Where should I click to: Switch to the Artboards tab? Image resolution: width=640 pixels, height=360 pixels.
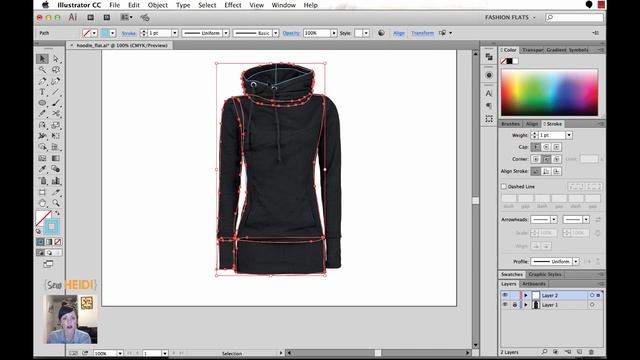click(x=534, y=284)
